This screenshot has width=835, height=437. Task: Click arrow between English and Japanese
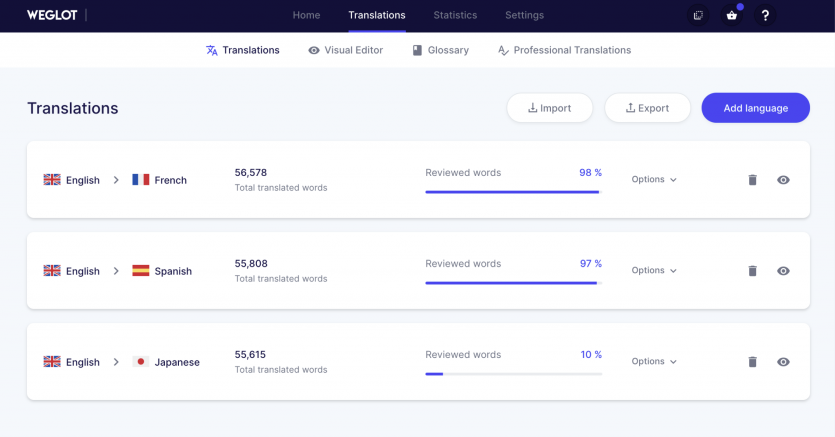coord(116,362)
